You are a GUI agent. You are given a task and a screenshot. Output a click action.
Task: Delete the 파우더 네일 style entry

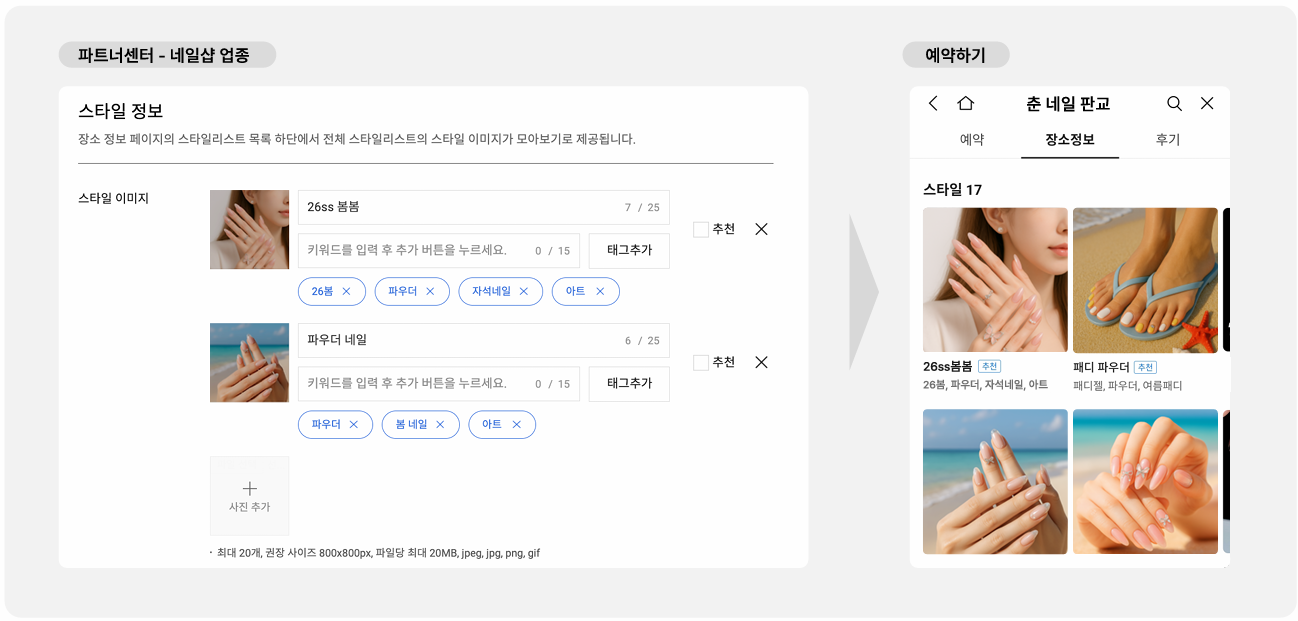[761, 362]
